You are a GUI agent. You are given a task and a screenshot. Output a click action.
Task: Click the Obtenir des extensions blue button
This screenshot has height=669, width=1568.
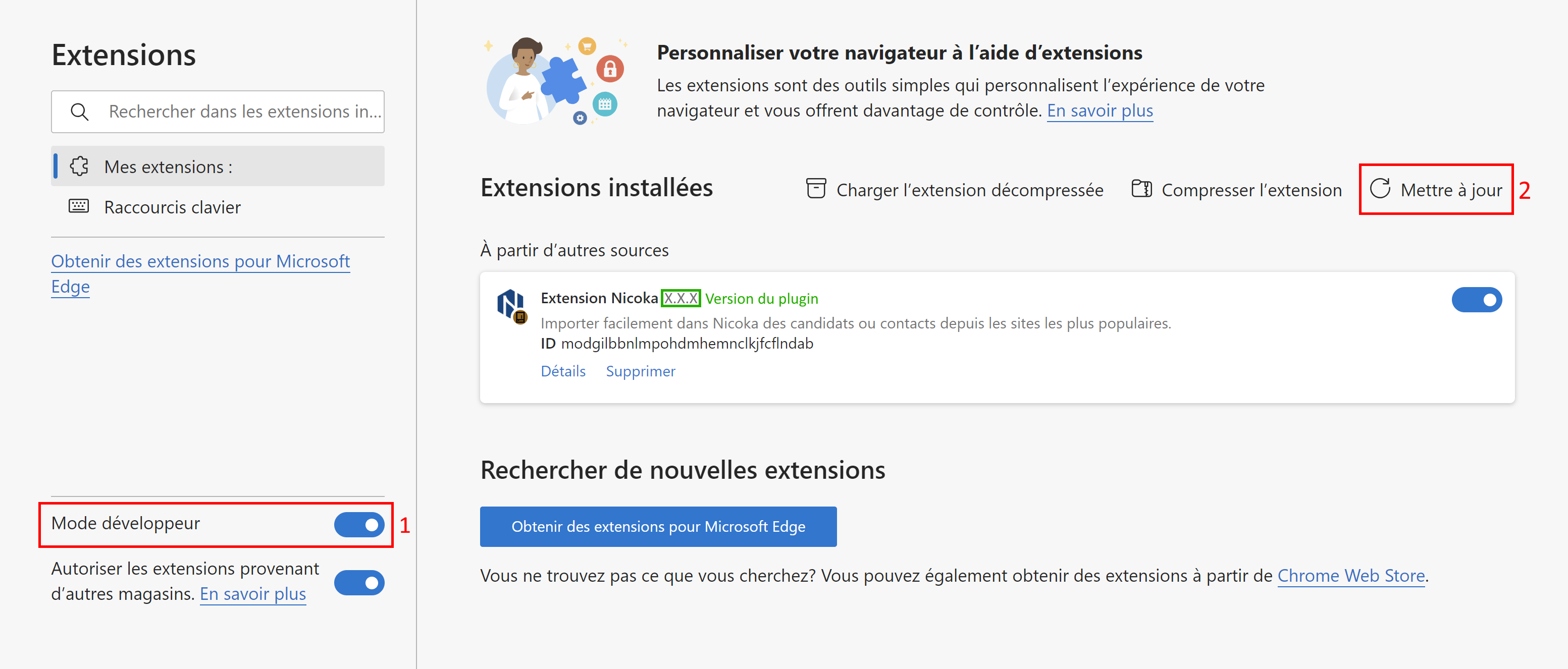click(657, 527)
